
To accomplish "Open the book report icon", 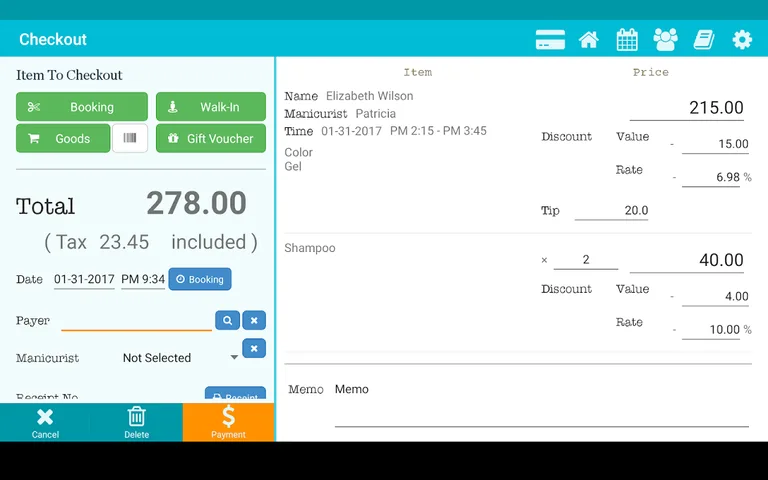I will click(703, 40).
